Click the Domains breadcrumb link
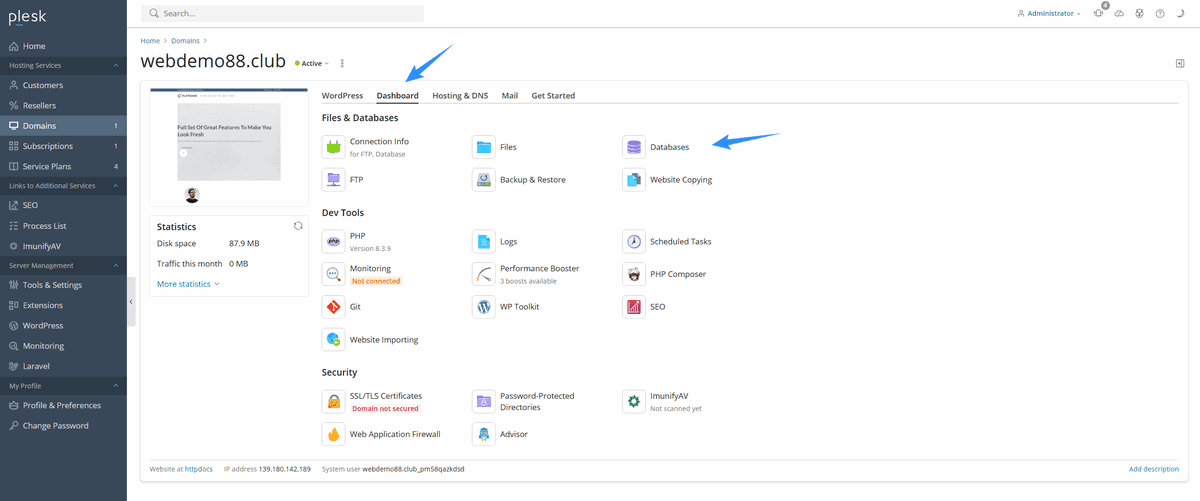The height and width of the screenshot is (501, 1200). click(185, 41)
